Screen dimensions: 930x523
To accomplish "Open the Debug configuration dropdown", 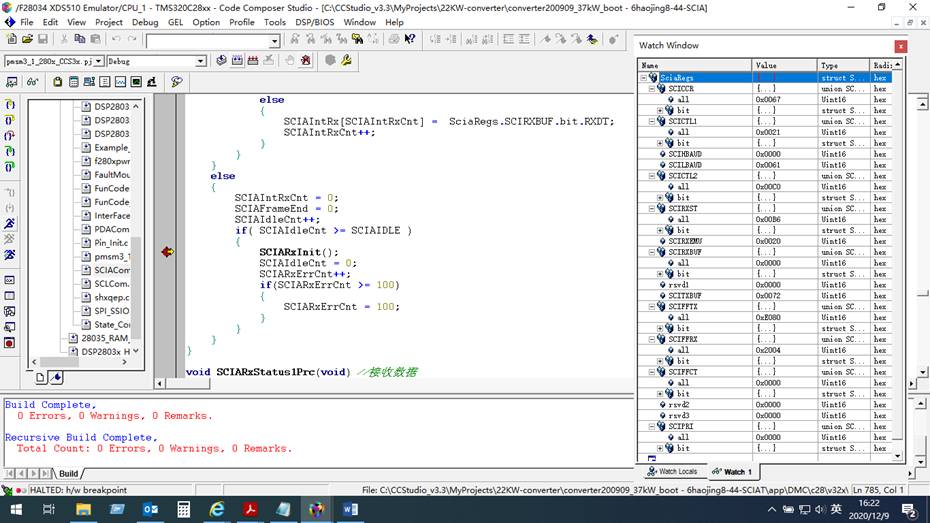I will click(200, 61).
